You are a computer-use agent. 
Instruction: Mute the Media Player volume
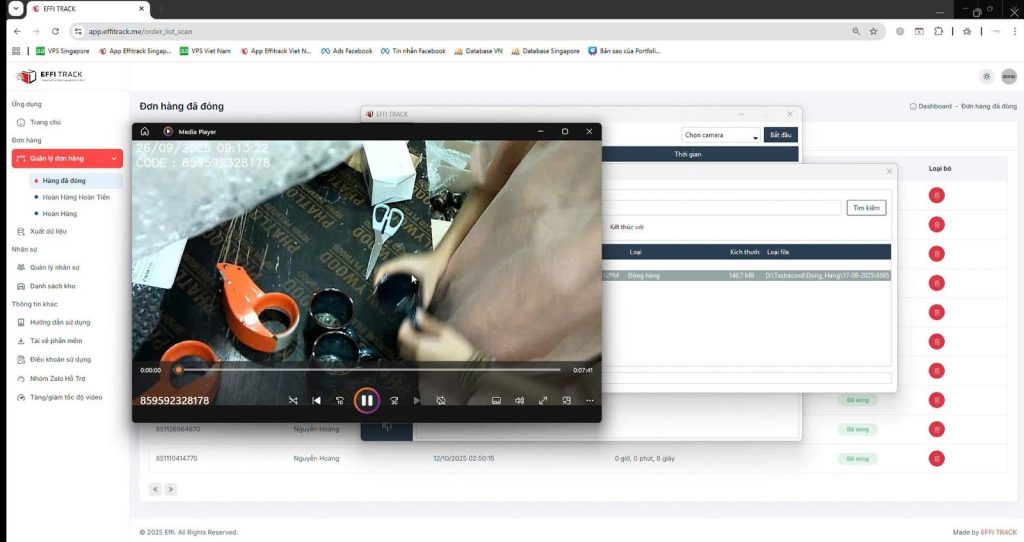519,400
